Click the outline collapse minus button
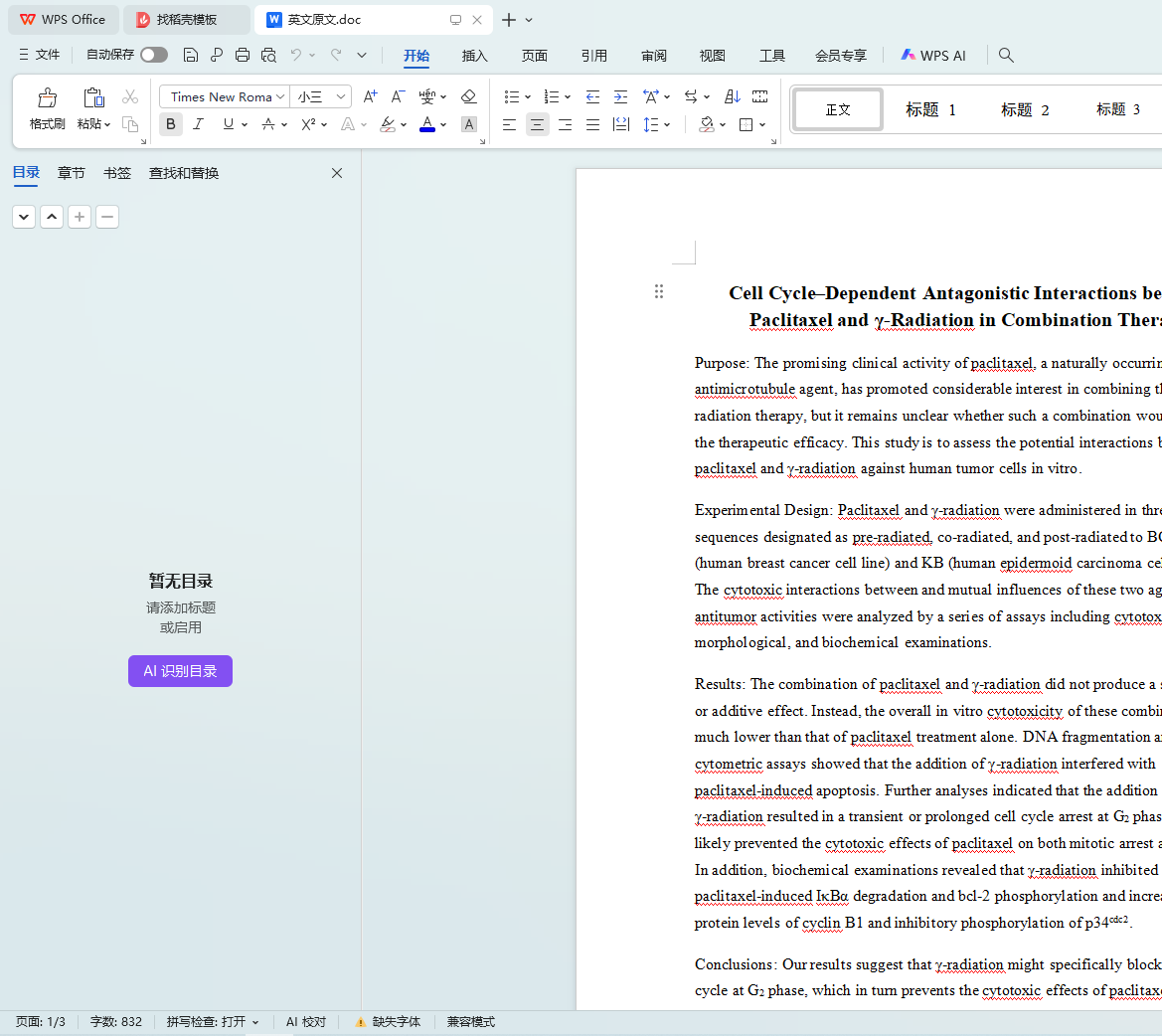The height and width of the screenshot is (1036, 1162). [107, 217]
